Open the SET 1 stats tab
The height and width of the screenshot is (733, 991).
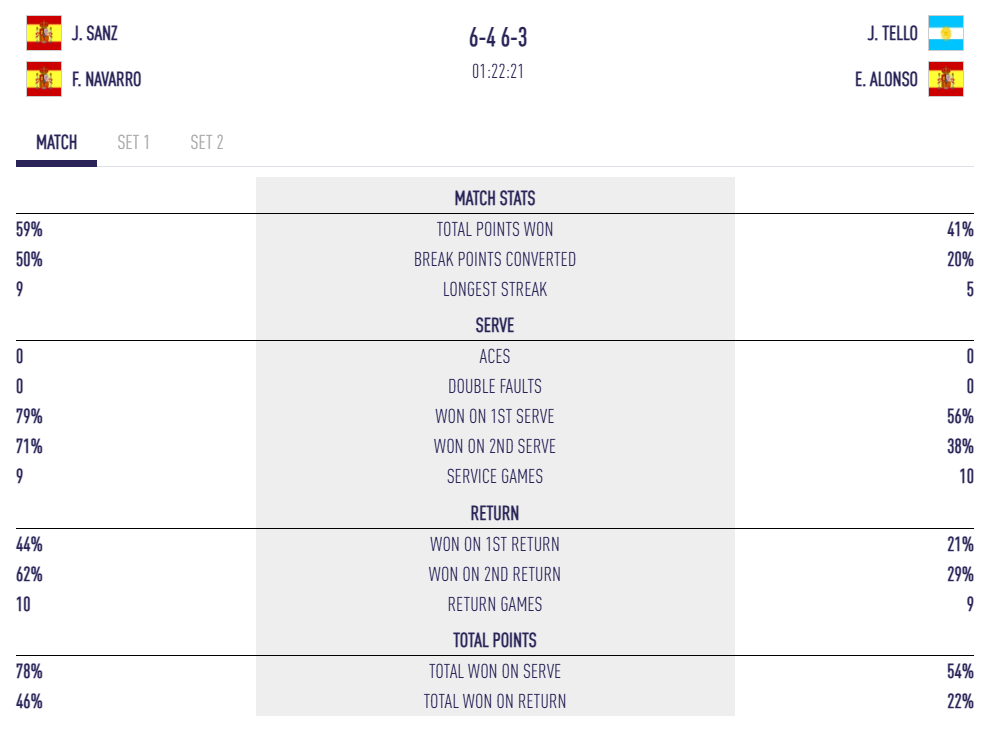coord(133,142)
